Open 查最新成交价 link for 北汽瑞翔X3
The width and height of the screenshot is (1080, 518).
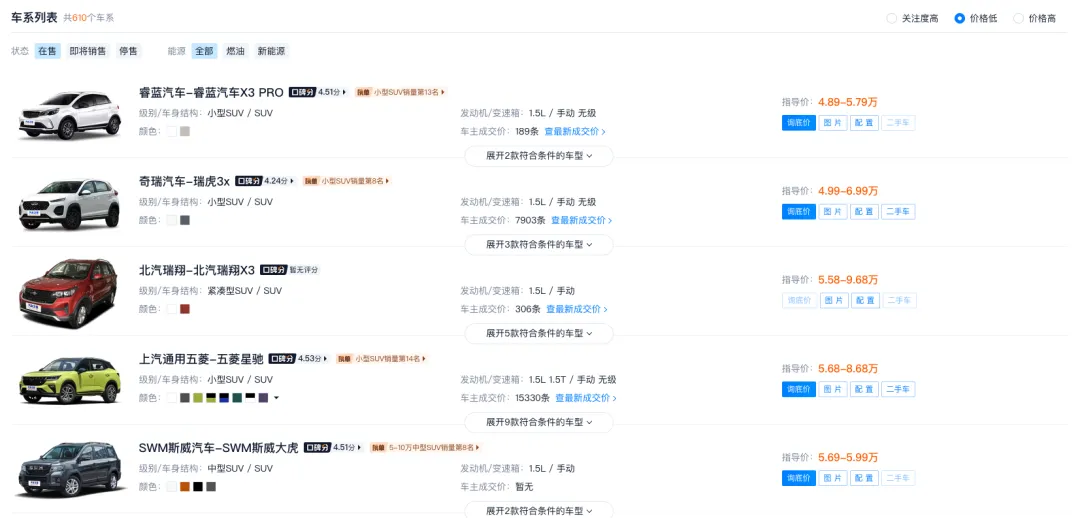[577, 309]
